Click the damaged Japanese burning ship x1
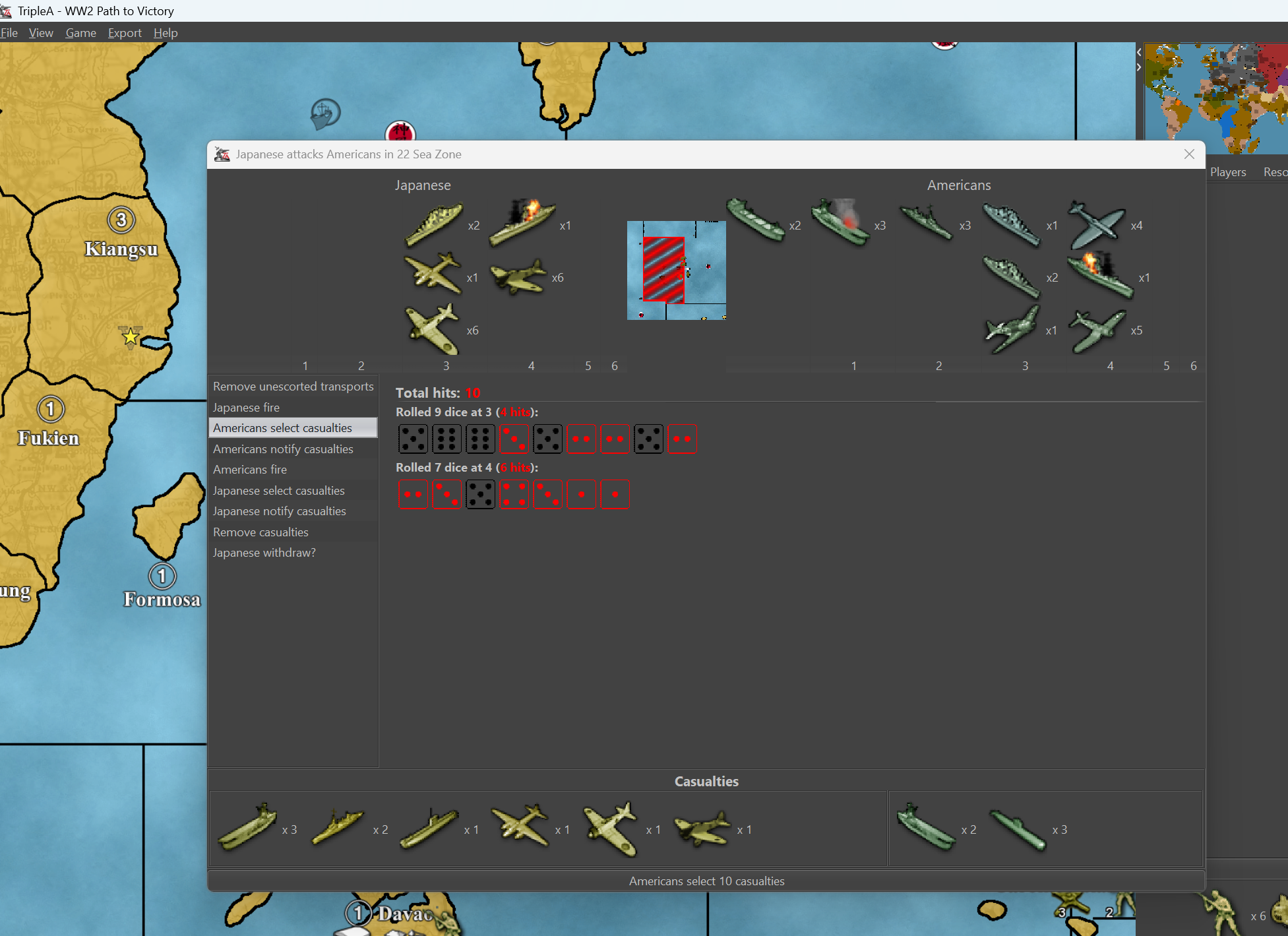This screenshot has width=1288, height=936. pos(522,223)
